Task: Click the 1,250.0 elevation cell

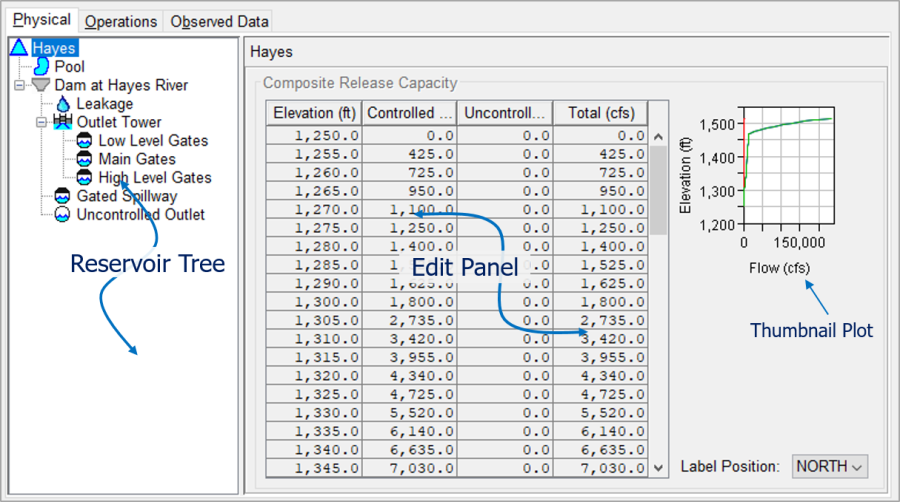Action: [x=314, y=135]
